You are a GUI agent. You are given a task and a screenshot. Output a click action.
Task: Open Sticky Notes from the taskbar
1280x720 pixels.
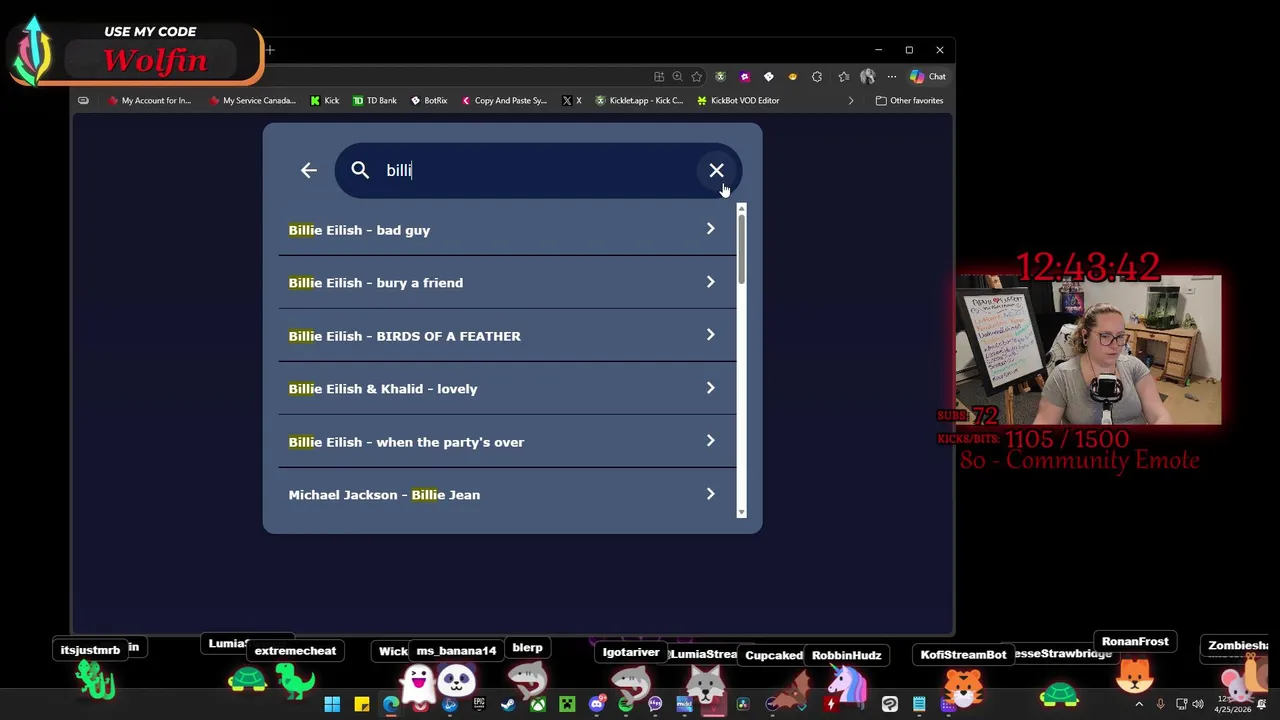click(362, 705)
